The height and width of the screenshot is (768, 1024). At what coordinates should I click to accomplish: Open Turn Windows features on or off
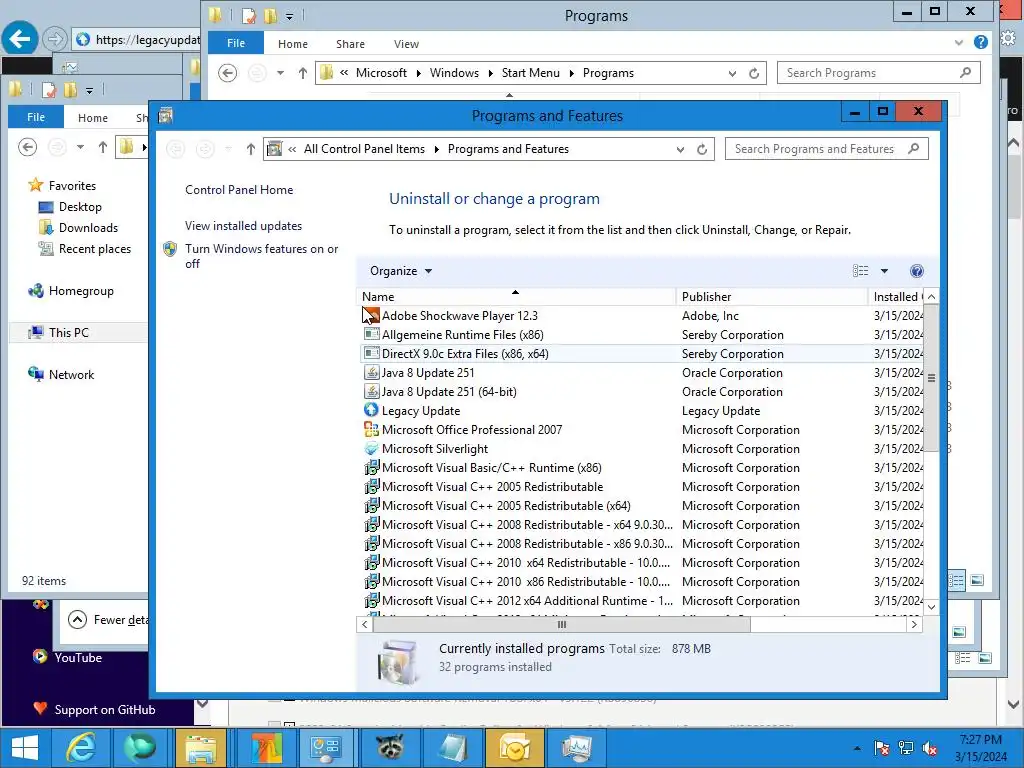[261, 256]
